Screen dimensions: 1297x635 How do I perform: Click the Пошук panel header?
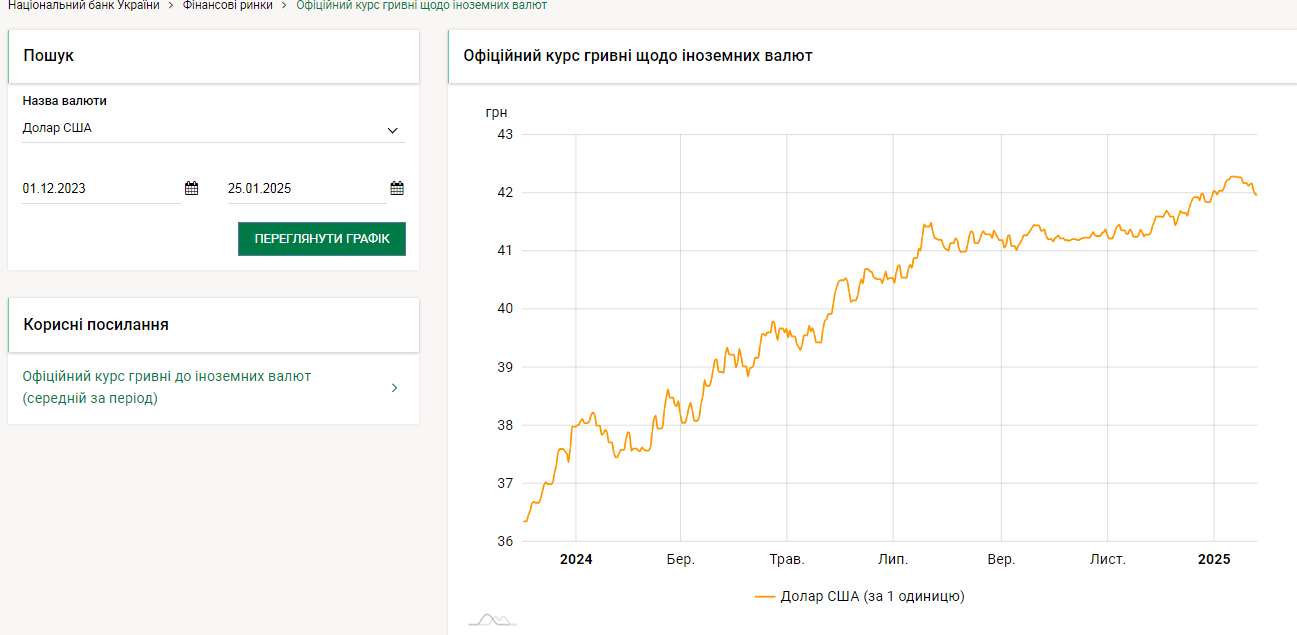click(x=49, y=56)
